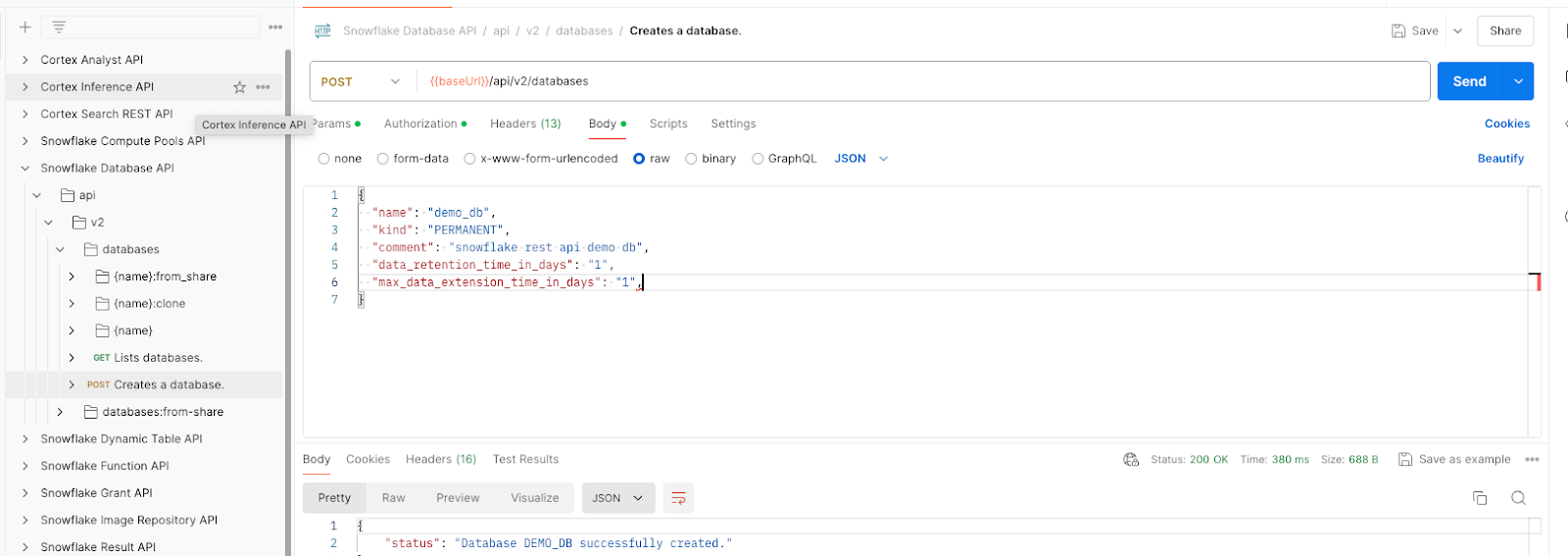Click the plus icon to create new collection

click(x=25, y=27)
